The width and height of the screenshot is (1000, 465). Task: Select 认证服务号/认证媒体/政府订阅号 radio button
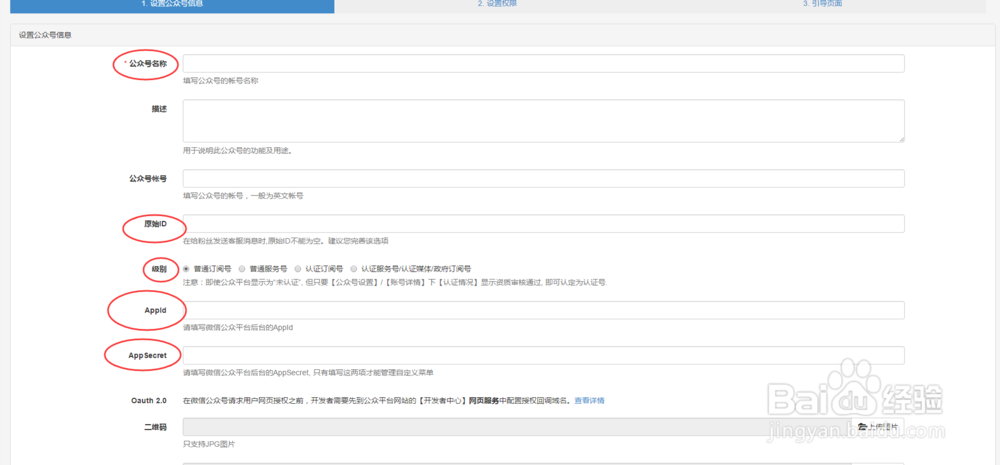tap(354, 269)
